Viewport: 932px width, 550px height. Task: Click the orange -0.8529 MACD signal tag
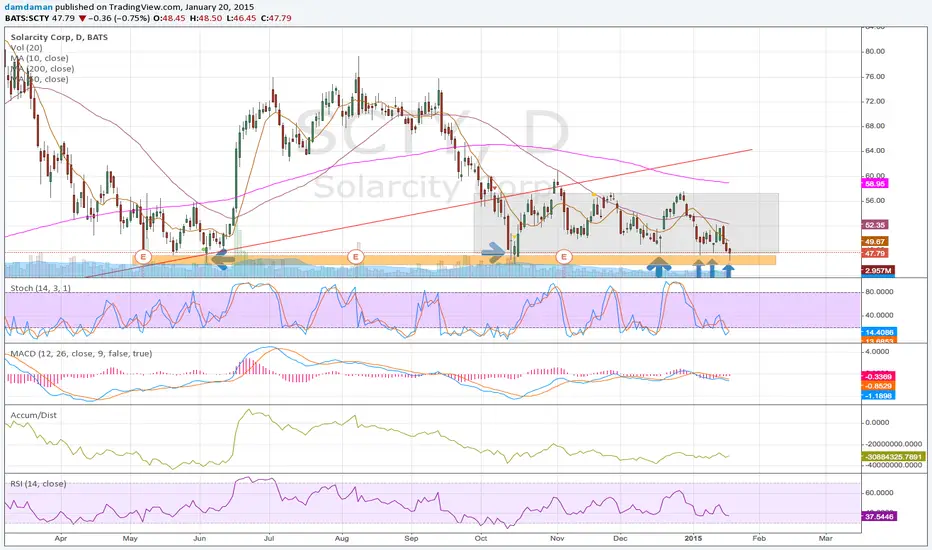(878, 386)
